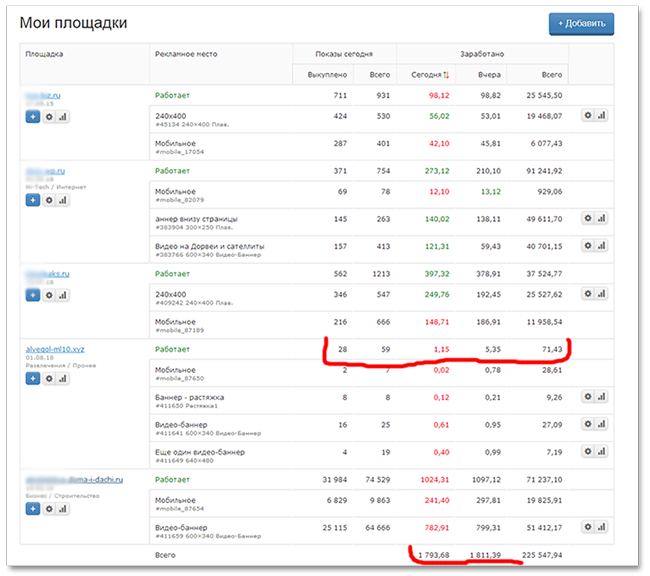Viewport: 650px width, 576px height.
Task: Show stats chart for Бизнес / Строительство site
Action: [61, 509]
